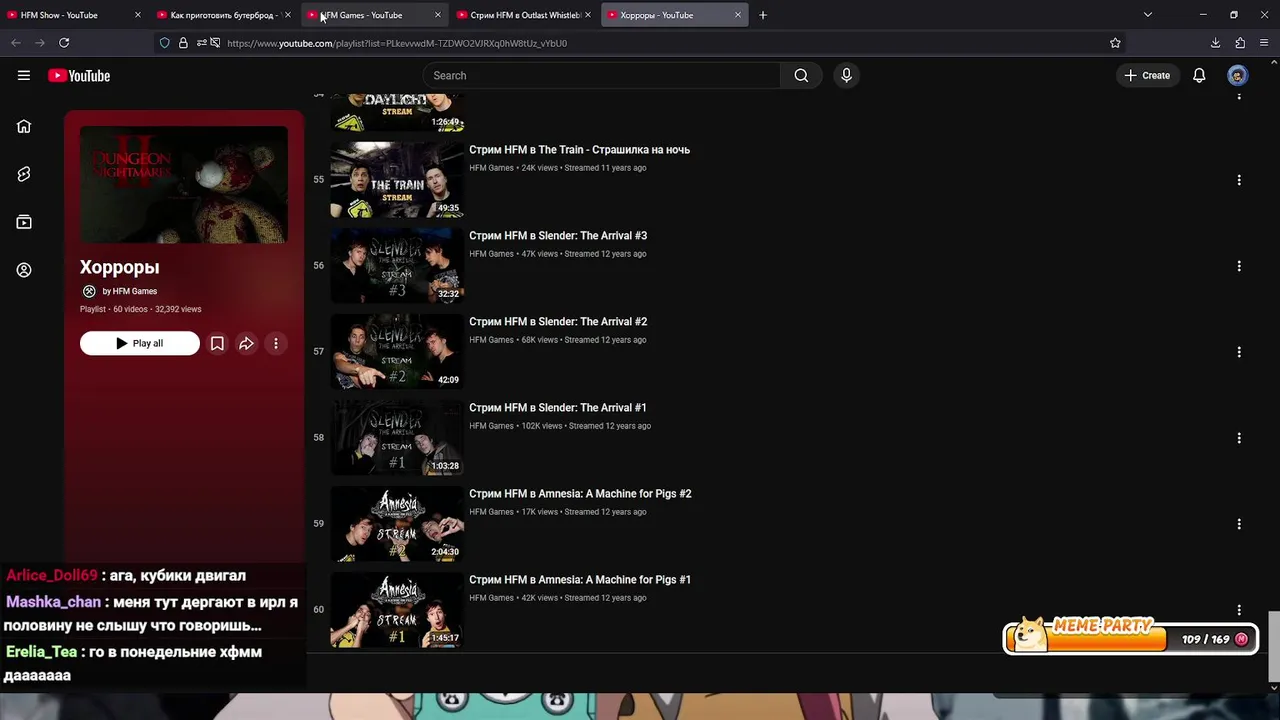Open Стрим HFM в The Train title

point(579,150)
